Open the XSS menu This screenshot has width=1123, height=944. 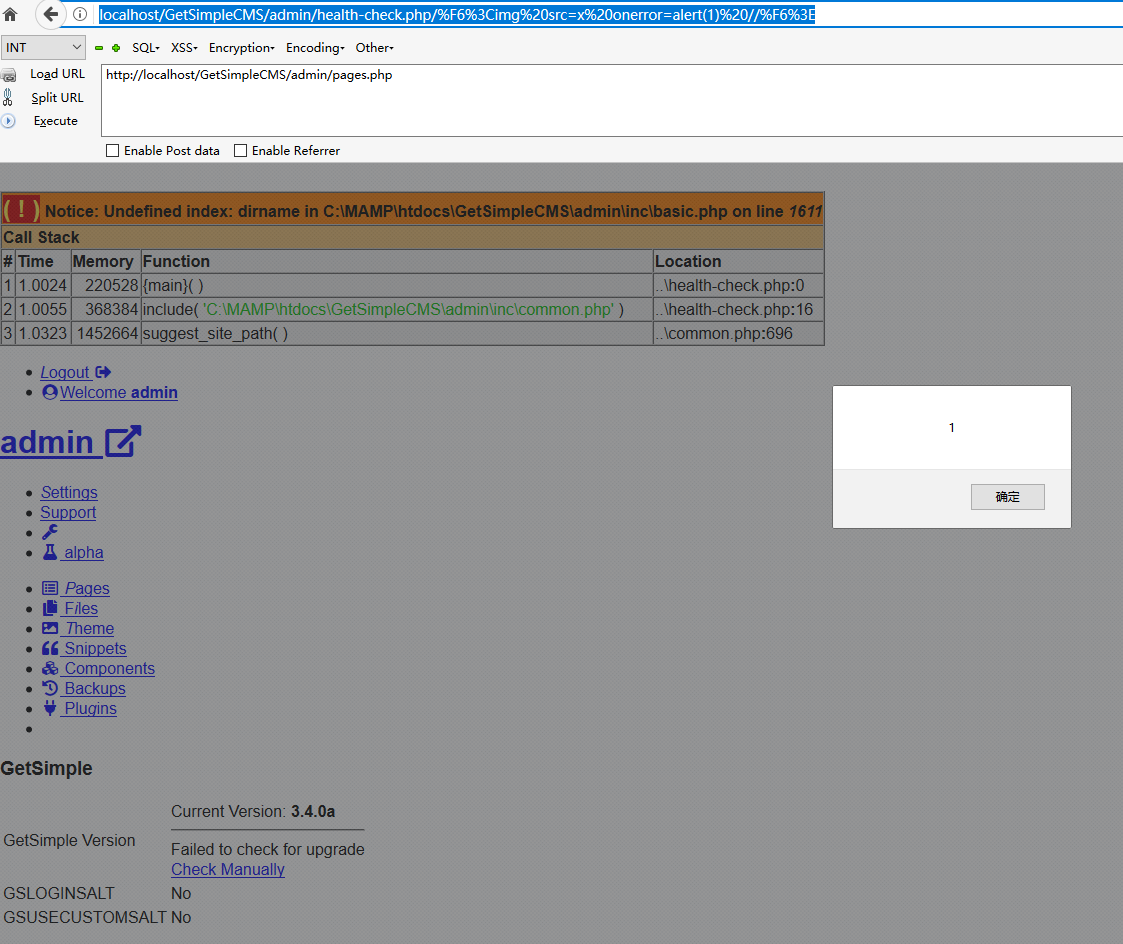pyautogui.click(x=183, y=47)
